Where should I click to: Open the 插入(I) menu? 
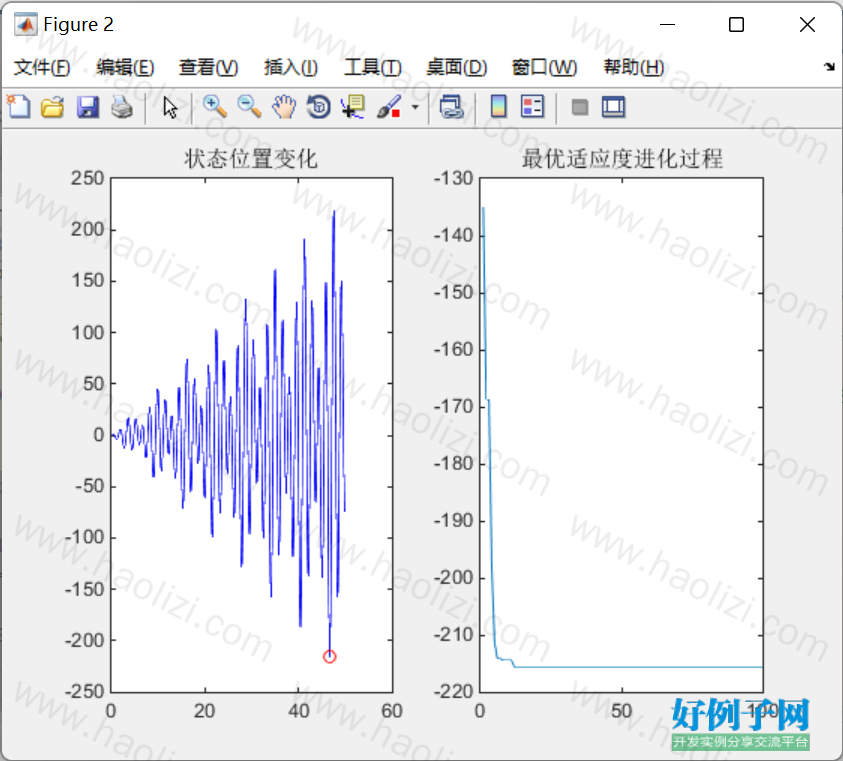click(291, 67)
